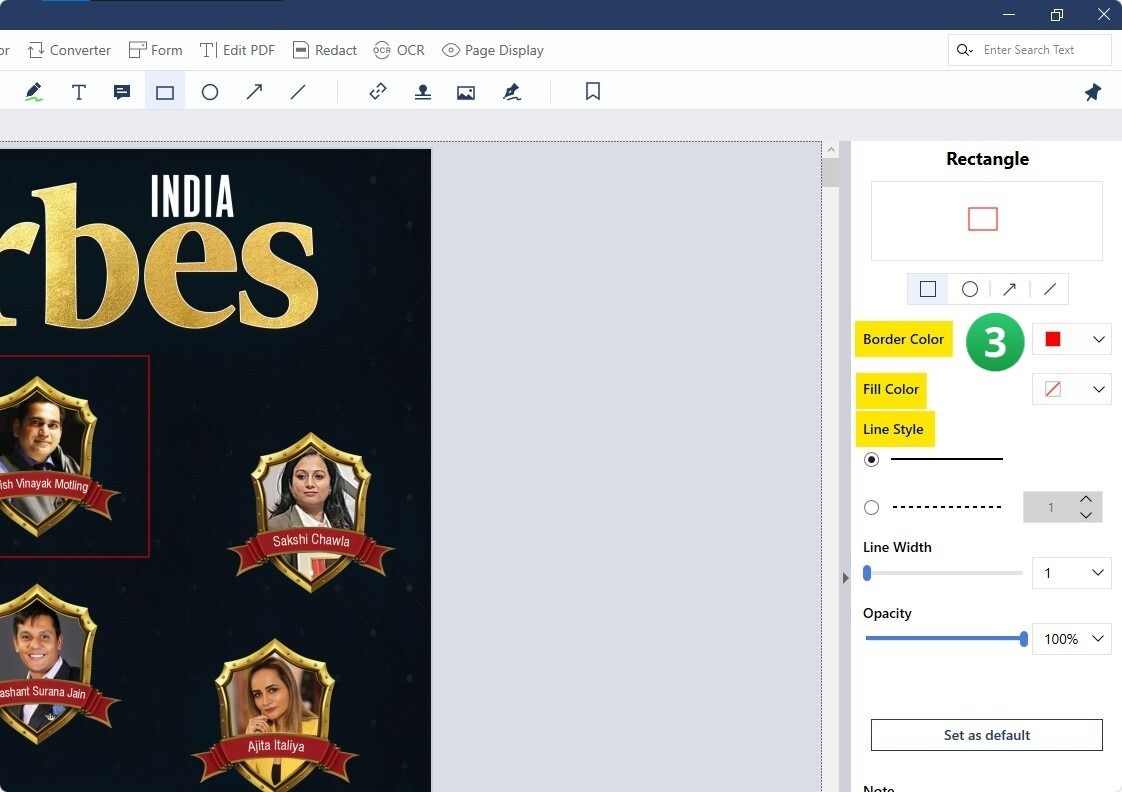Select the Rectangle tool in toolbar
The height and width of the screenshot is (792, 1122).
click(165, 92)
